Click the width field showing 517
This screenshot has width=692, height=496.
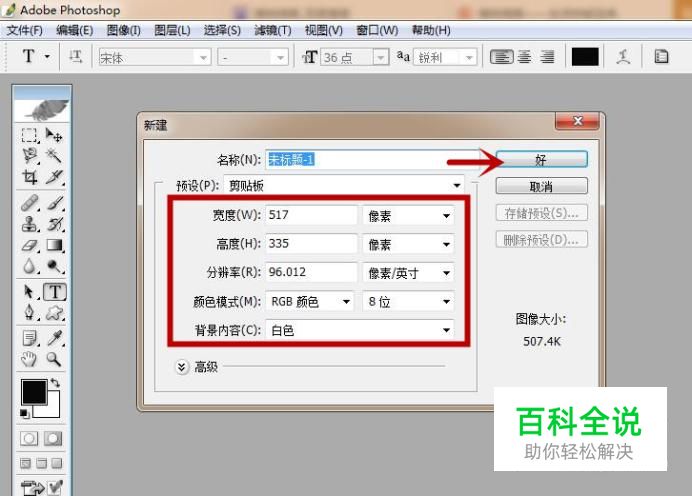(311, 215)
